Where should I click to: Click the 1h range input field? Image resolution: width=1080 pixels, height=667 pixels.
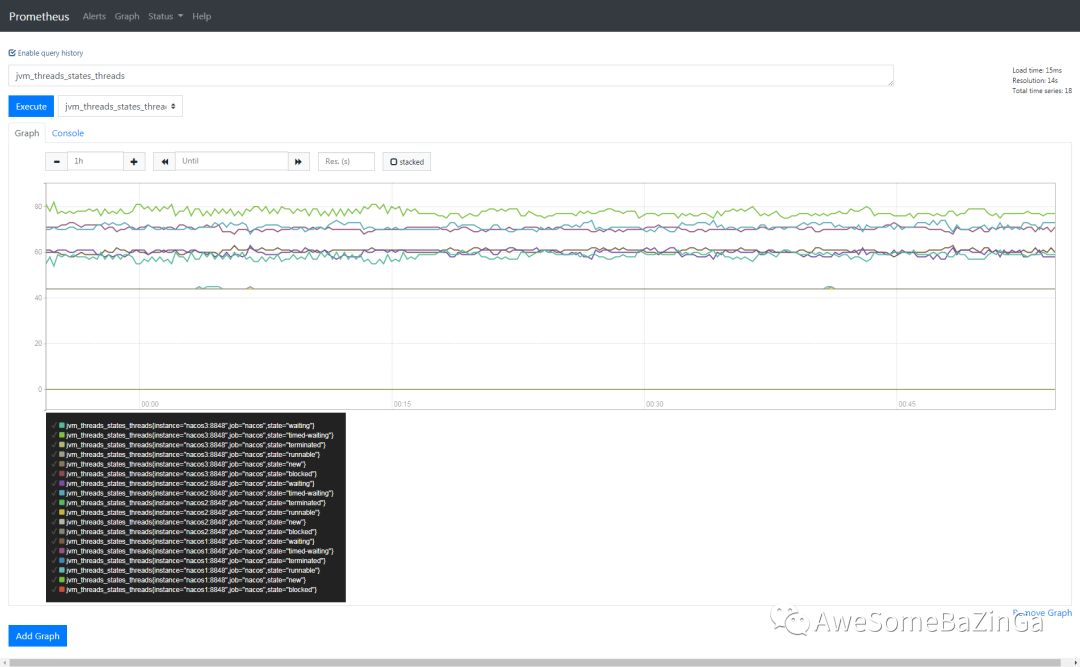click(x=95, y=161)
